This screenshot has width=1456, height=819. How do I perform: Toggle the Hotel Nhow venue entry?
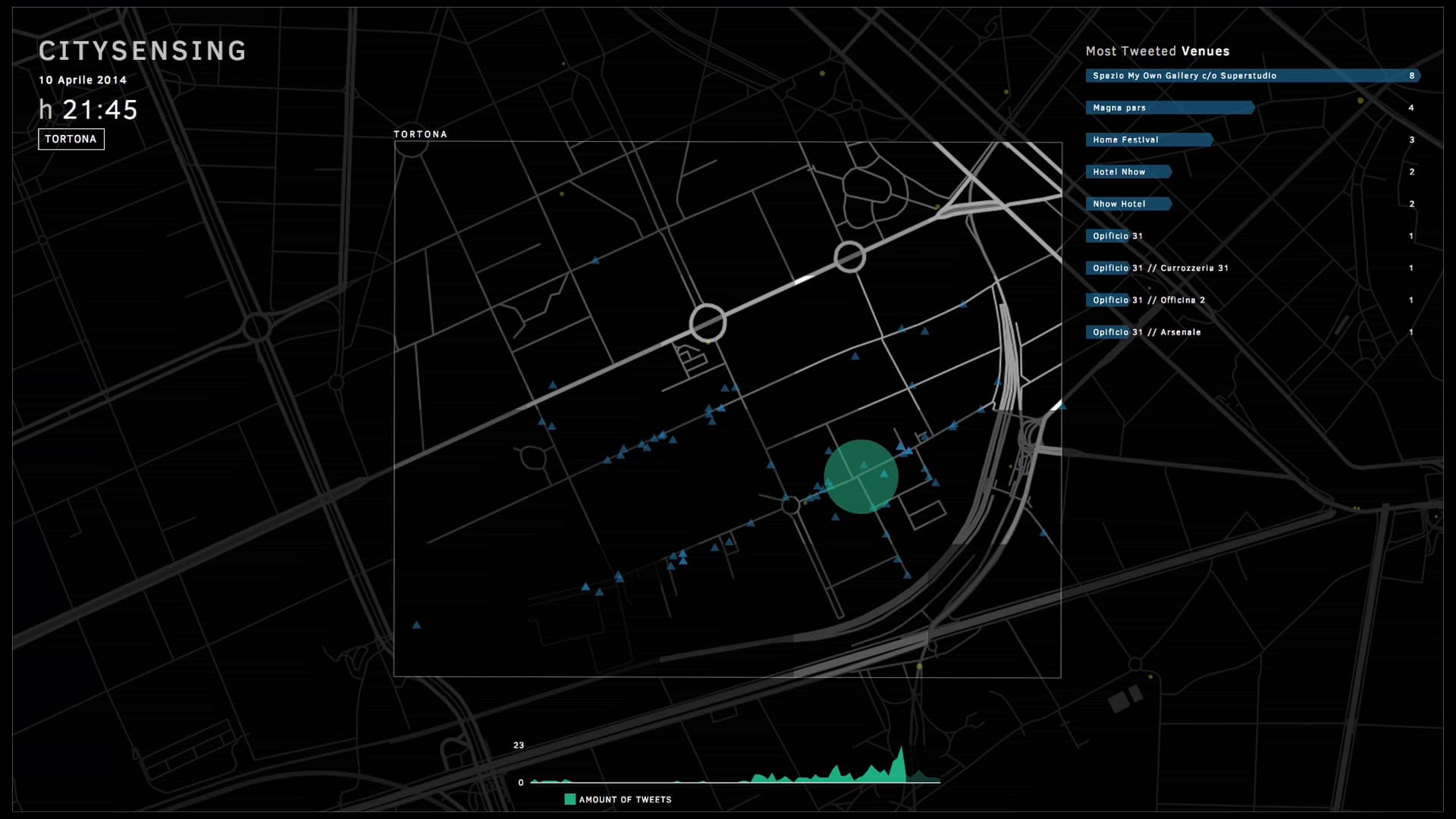coord(1129,172)
